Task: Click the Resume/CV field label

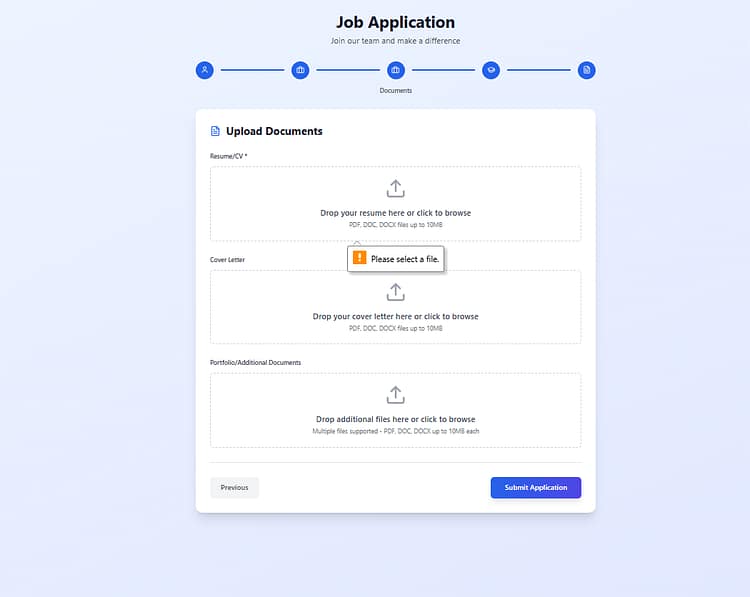Action: coord(228,156)
